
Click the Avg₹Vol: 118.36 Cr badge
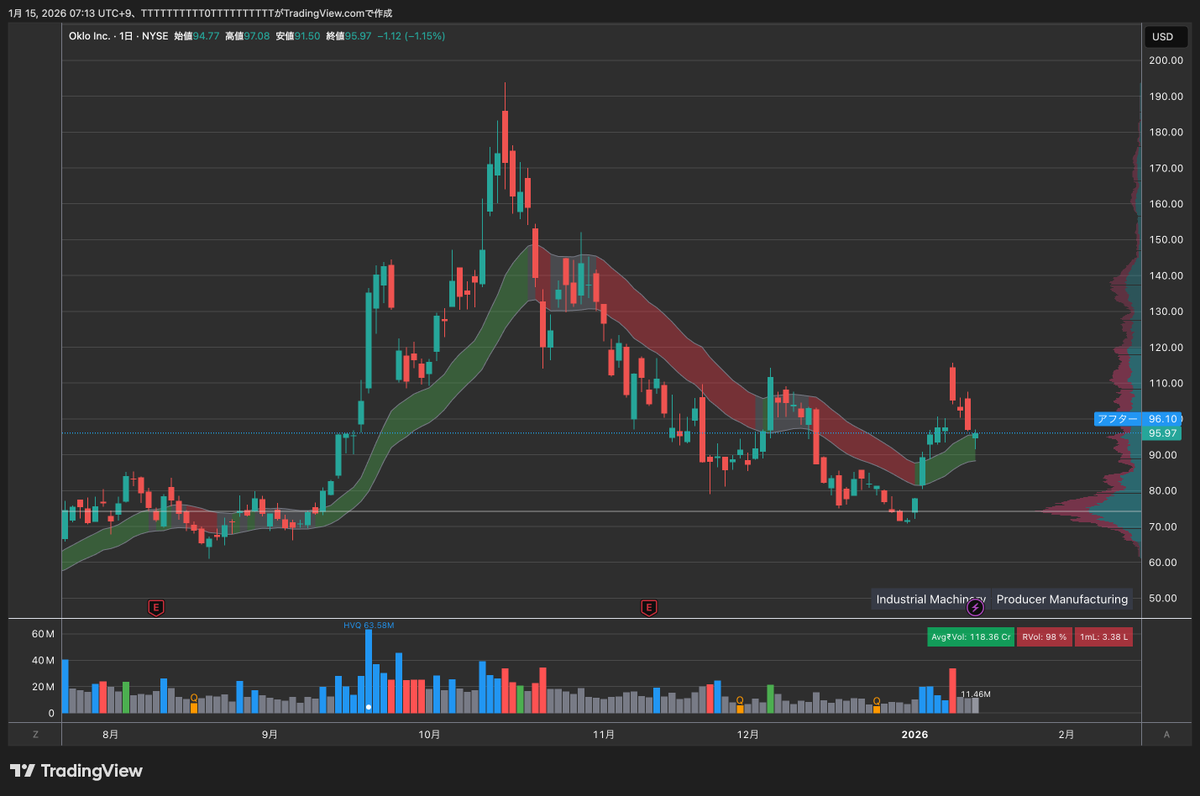(970, 636)
